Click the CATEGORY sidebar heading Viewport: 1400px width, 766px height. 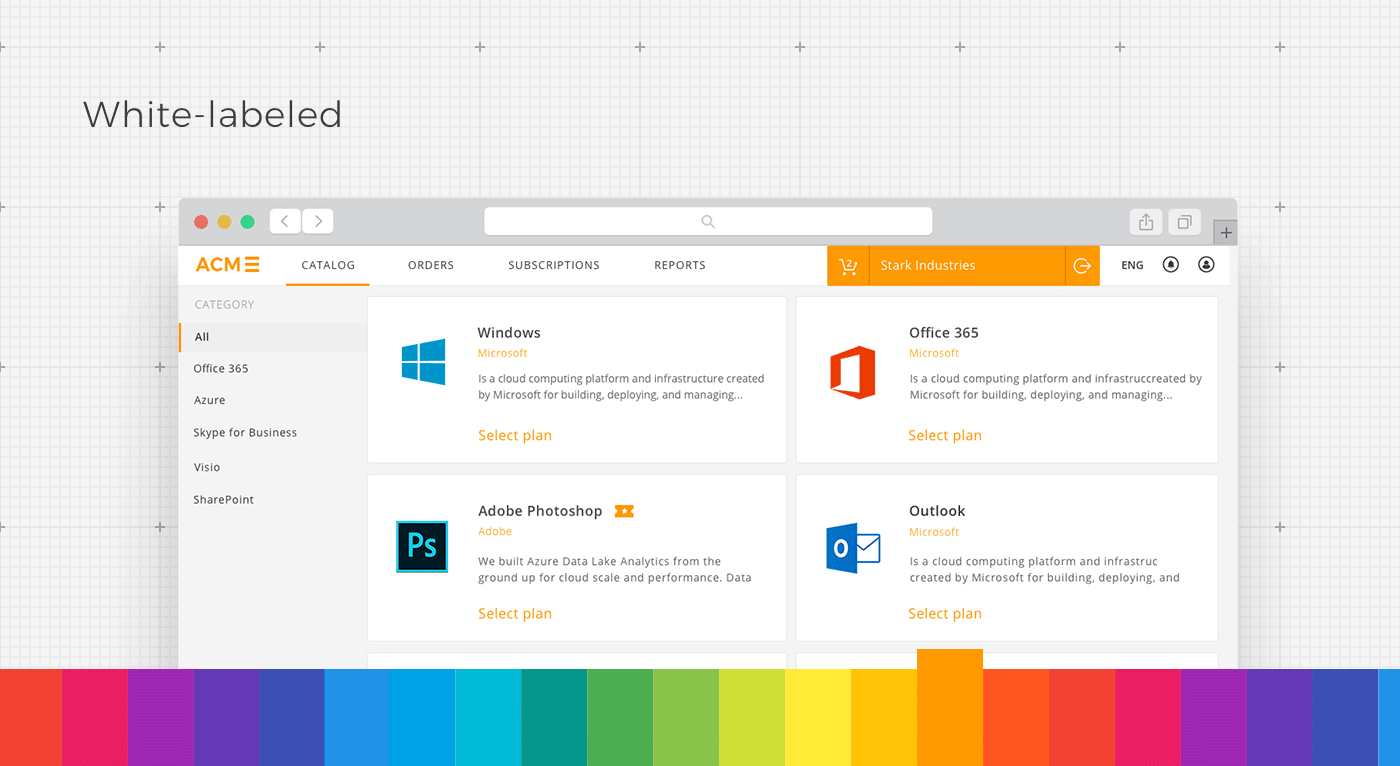pos(224,305)
